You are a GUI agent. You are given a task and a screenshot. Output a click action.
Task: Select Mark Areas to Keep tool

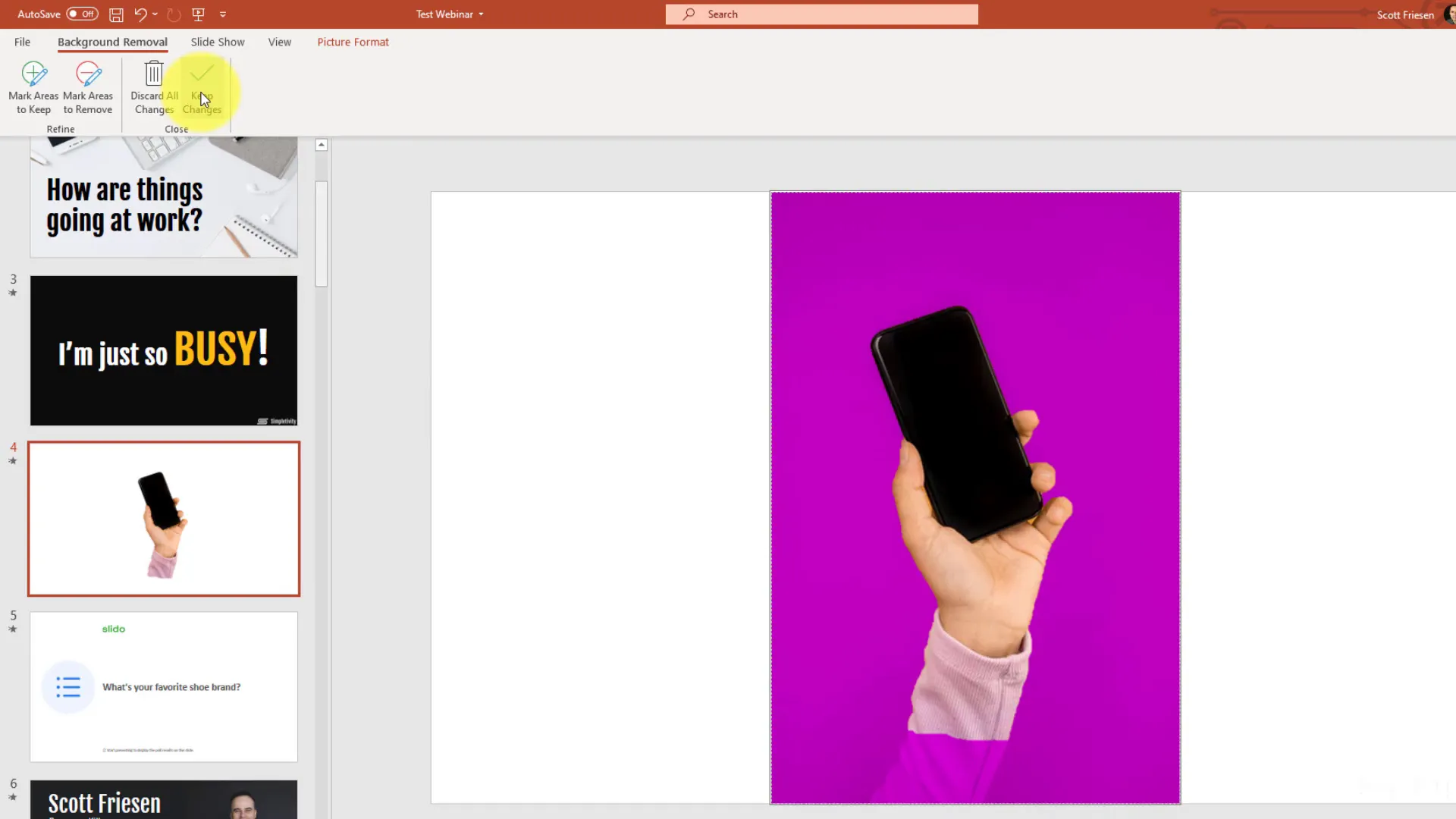(x=33, y=88)
